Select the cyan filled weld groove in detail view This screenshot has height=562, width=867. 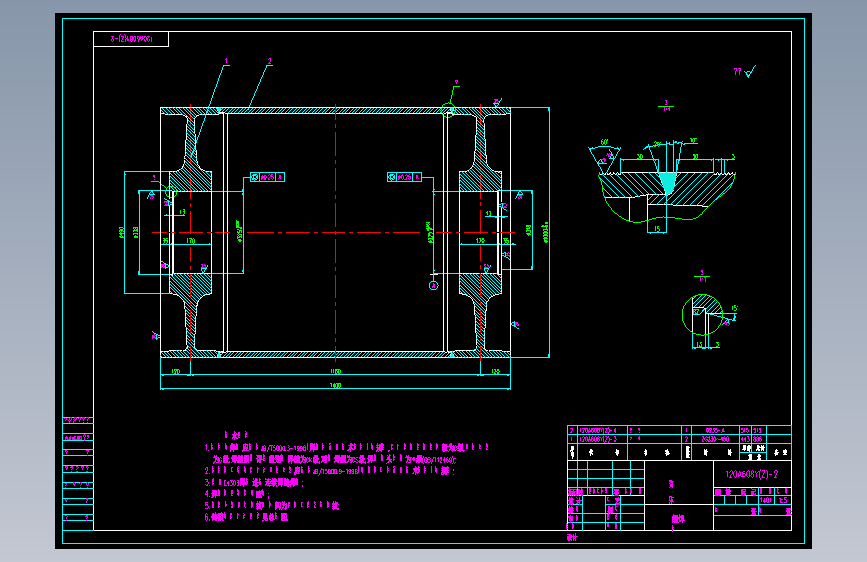pyautogui.click(x=667, y=183)
